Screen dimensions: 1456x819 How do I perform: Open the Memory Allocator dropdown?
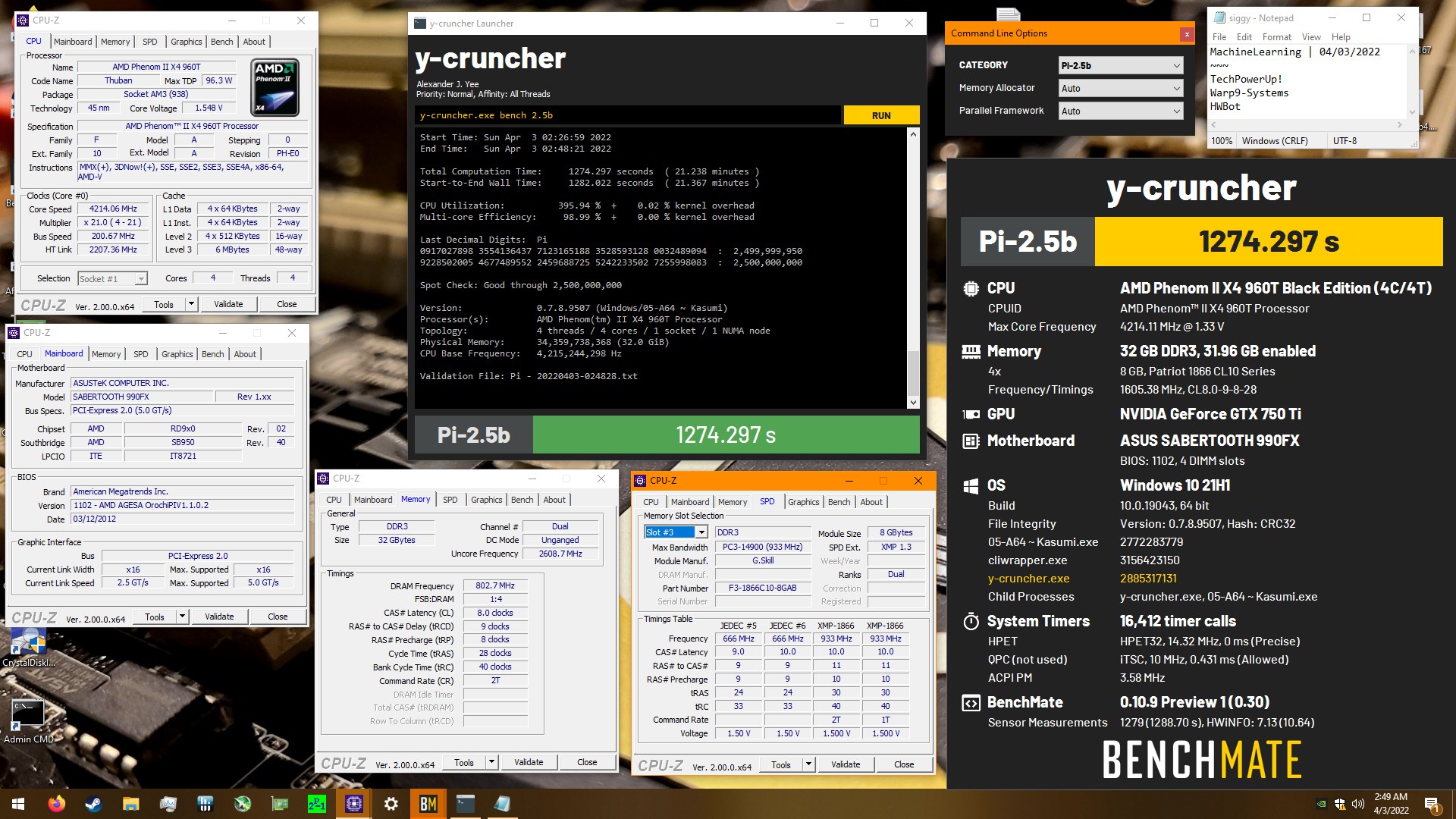(1121, 88)
